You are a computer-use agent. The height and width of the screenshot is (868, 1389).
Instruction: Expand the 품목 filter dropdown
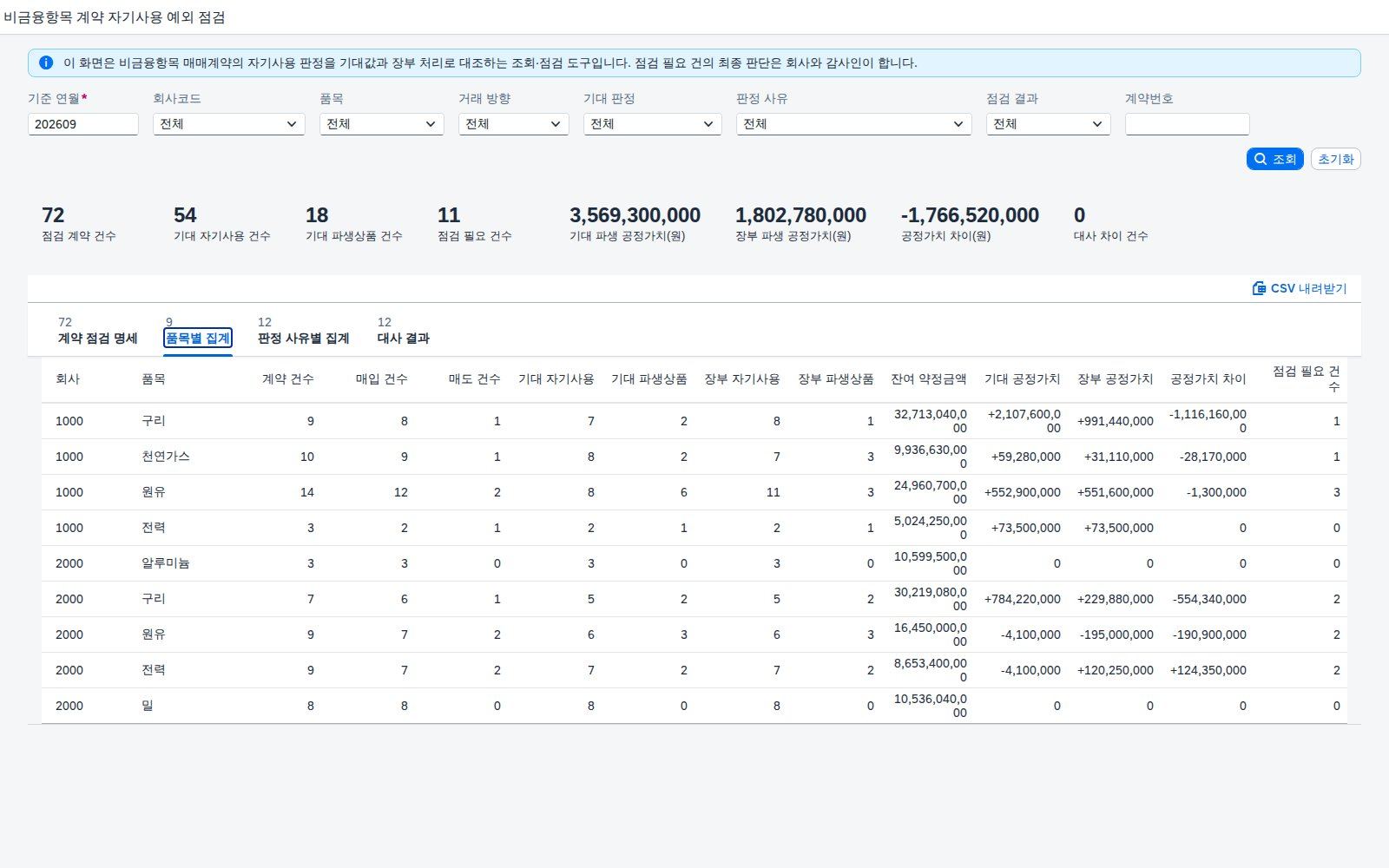382,124
